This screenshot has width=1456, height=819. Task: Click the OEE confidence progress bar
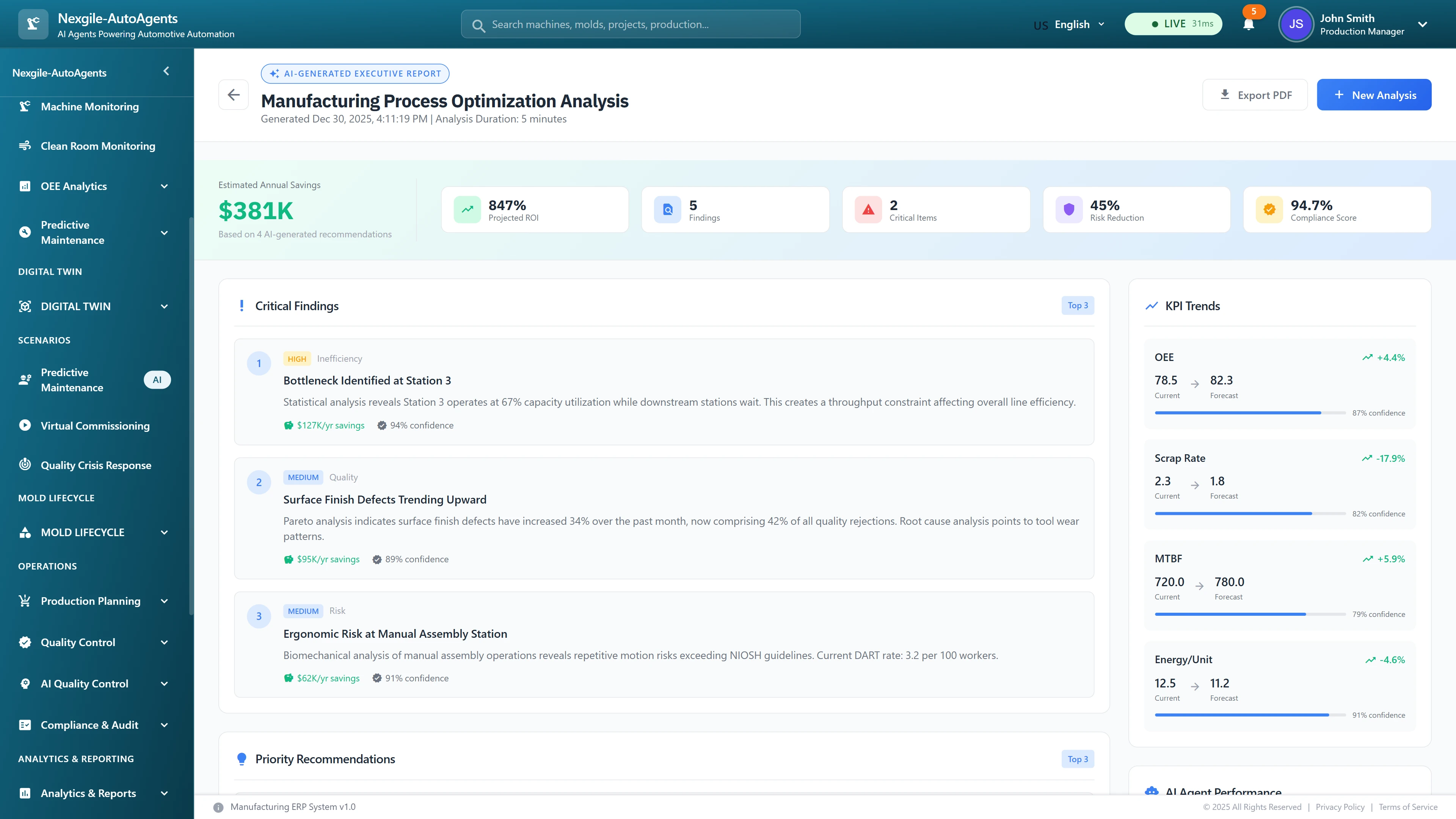1249,413
